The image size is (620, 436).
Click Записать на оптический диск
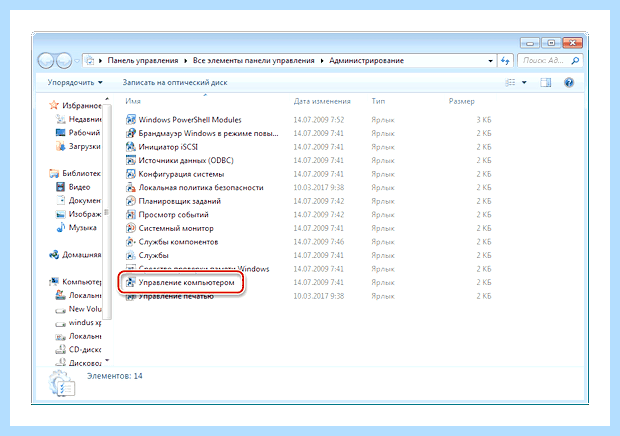[175, 82]
